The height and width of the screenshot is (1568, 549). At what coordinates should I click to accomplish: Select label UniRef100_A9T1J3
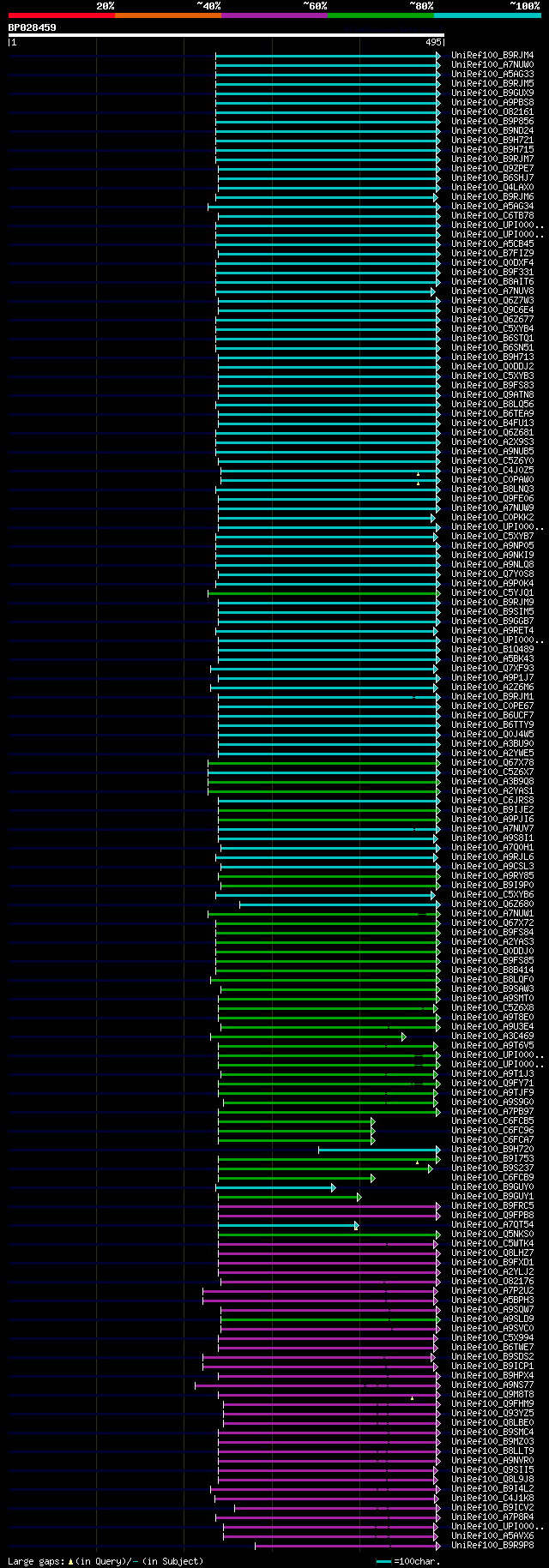tap(492, 1074)
